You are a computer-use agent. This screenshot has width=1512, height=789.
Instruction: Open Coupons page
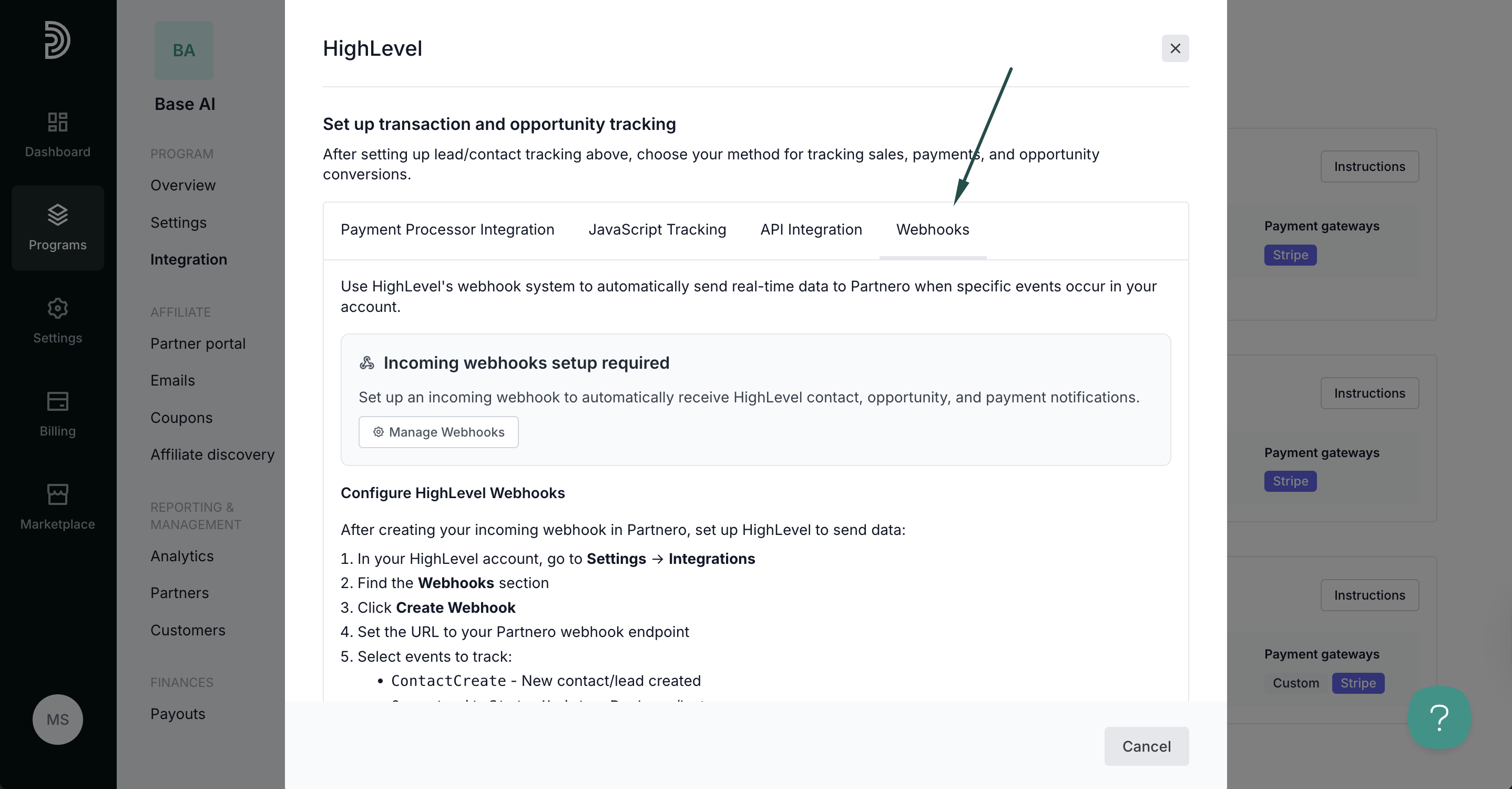coord(181,418)
